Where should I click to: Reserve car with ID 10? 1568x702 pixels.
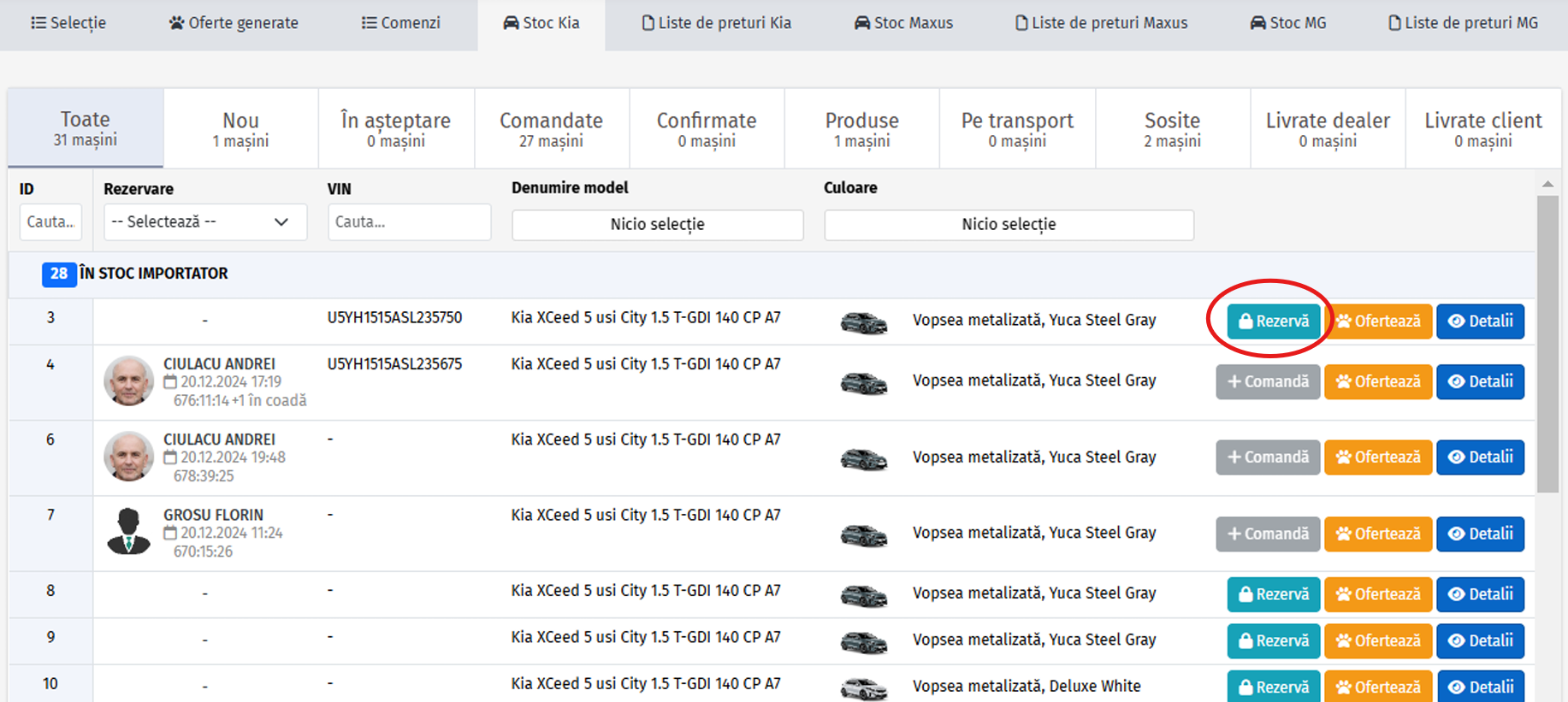(x=1274, y=687)
